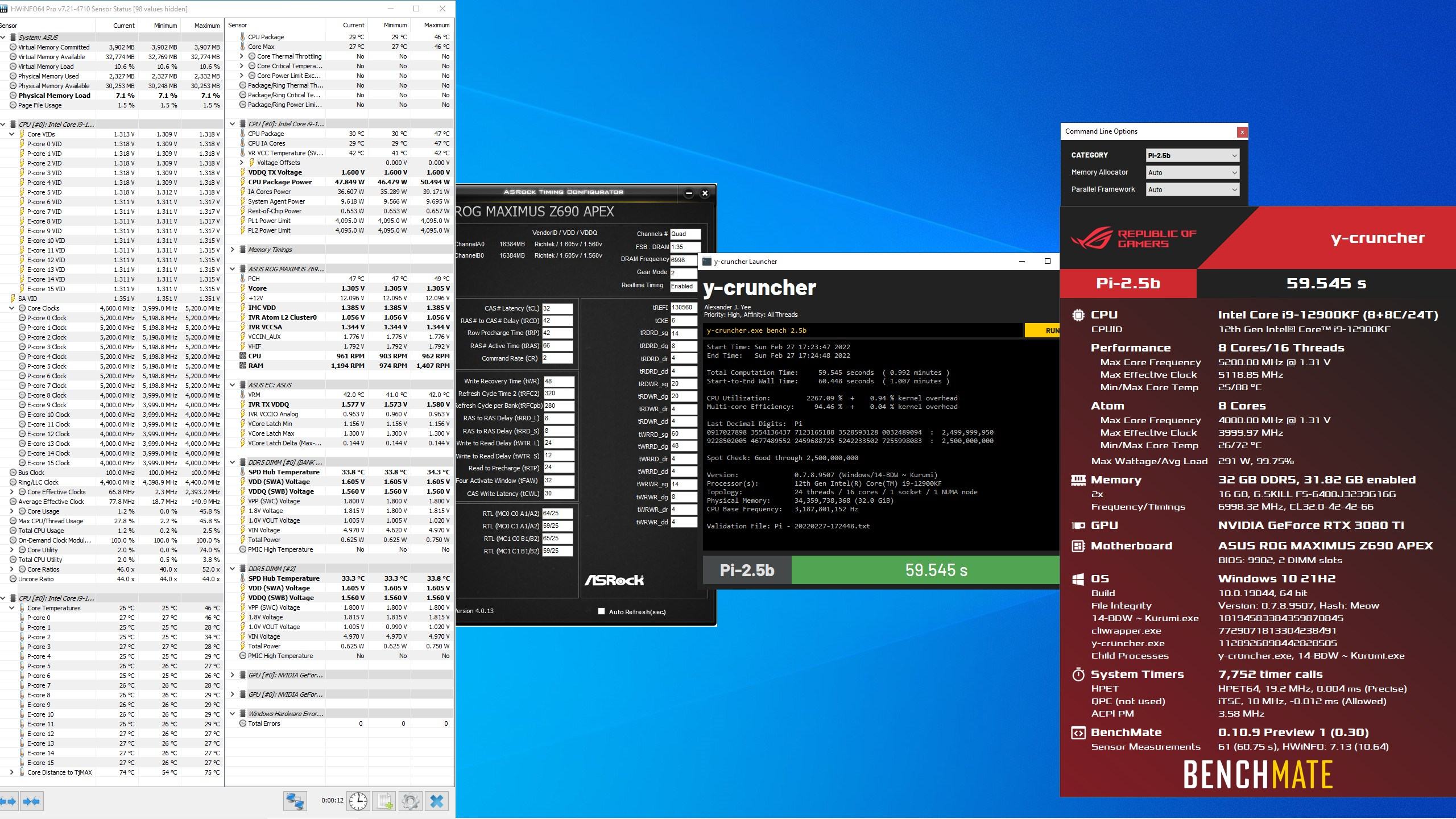Select the Uncore Ratio row

[111, 579]
